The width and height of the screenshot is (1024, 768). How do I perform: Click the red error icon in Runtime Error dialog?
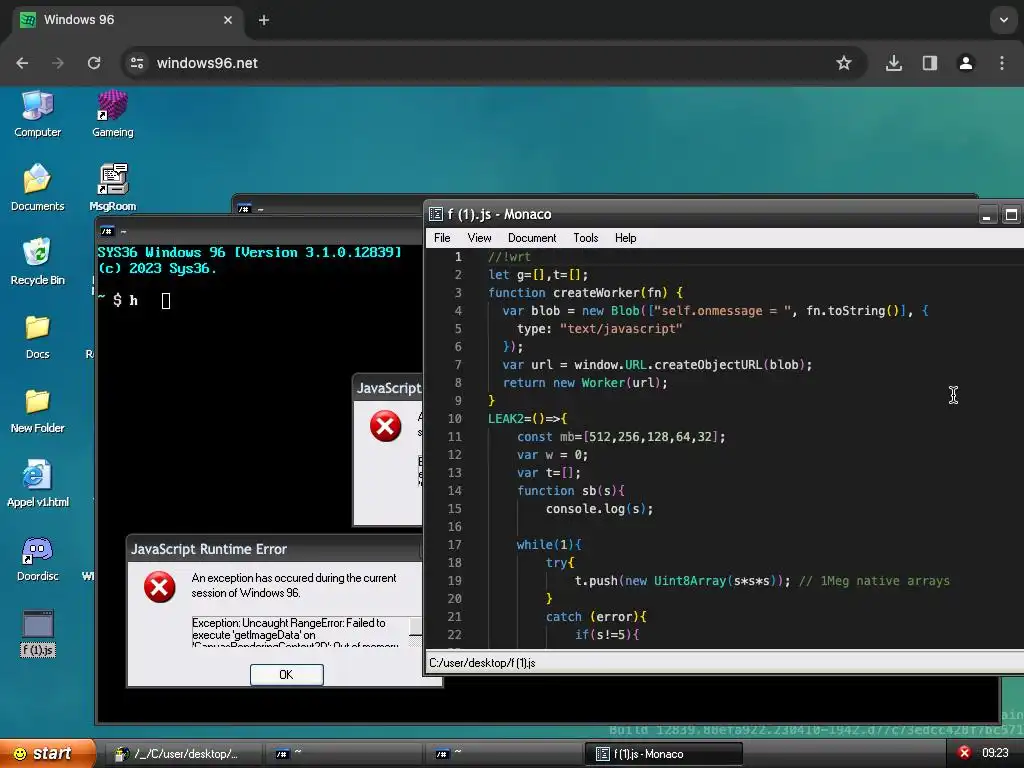click(x=159, y=586)
